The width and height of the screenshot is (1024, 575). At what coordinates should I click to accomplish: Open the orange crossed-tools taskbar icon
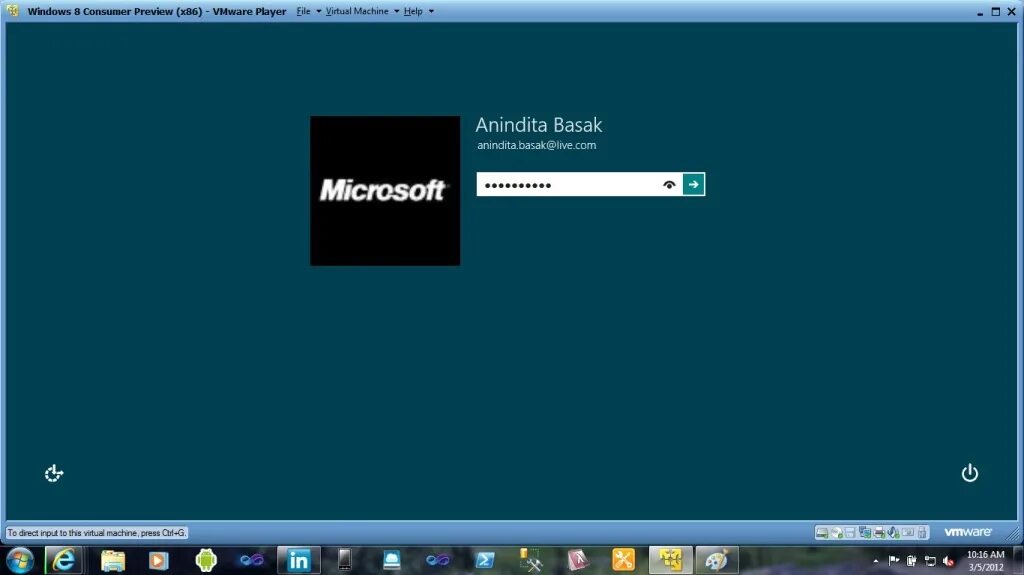[x=623, y=560]
